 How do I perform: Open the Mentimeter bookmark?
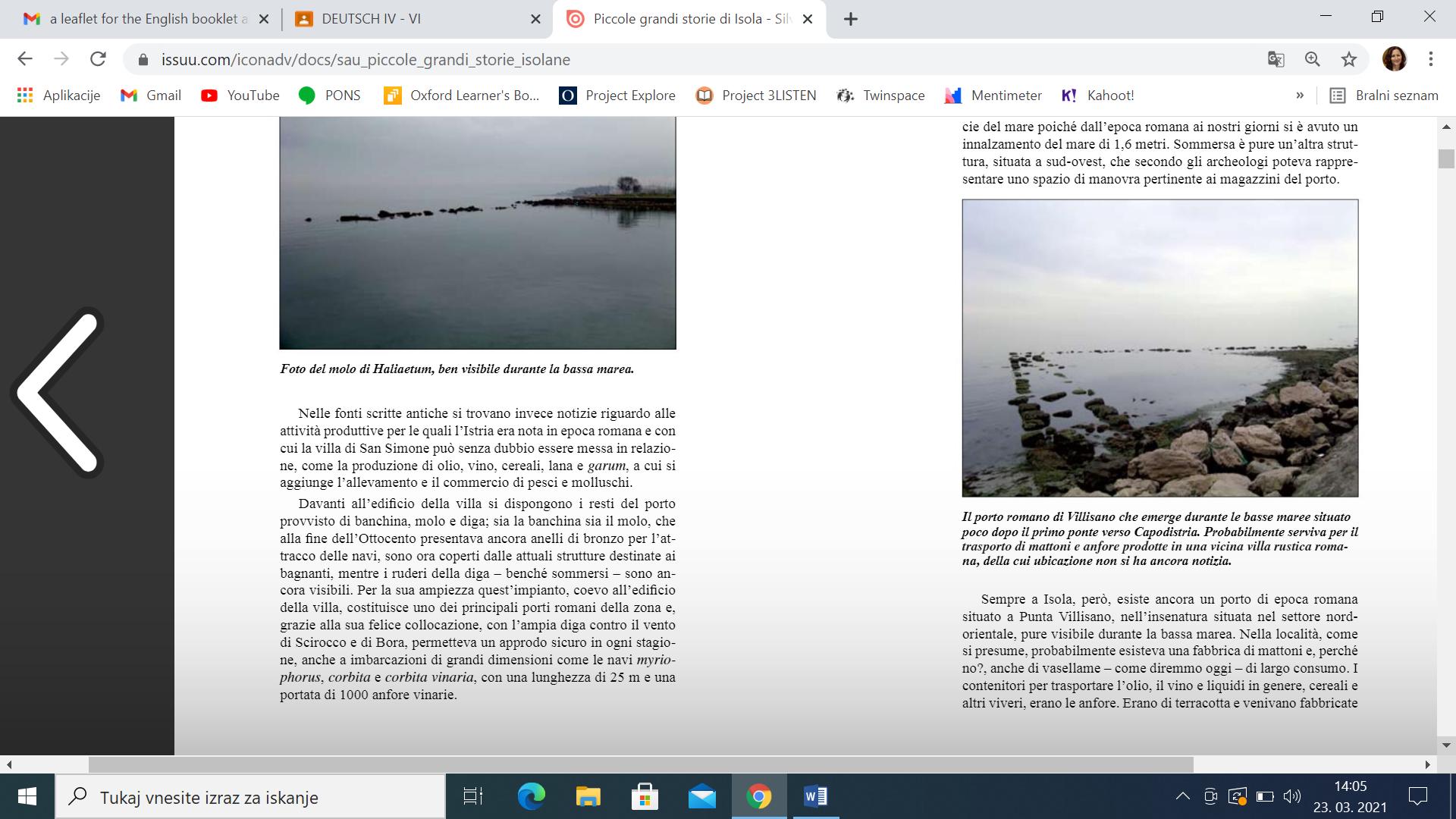(993, 96)
